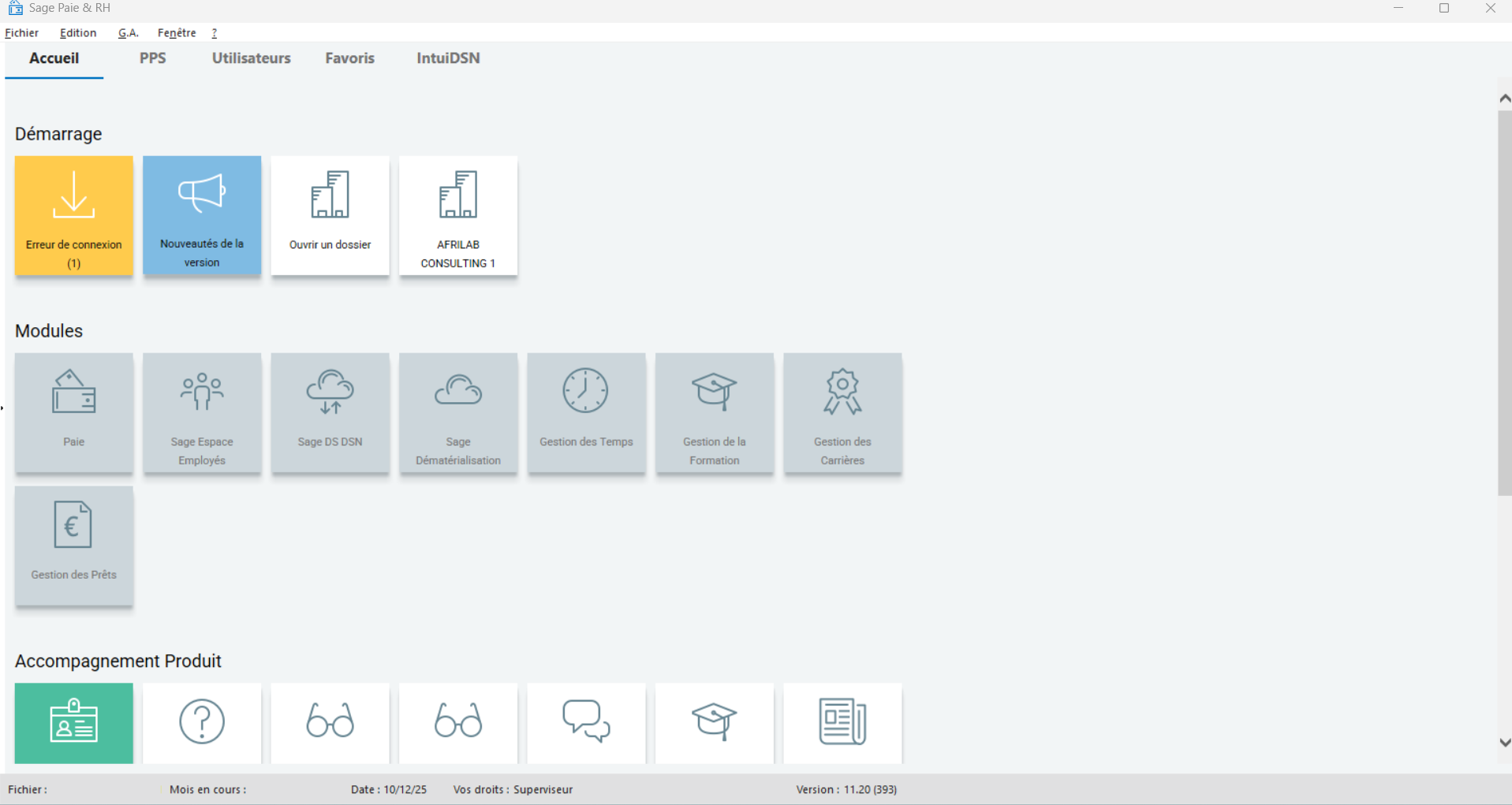
Task: Launch the Gestion des Carrières module
Action: pos(842,412)
